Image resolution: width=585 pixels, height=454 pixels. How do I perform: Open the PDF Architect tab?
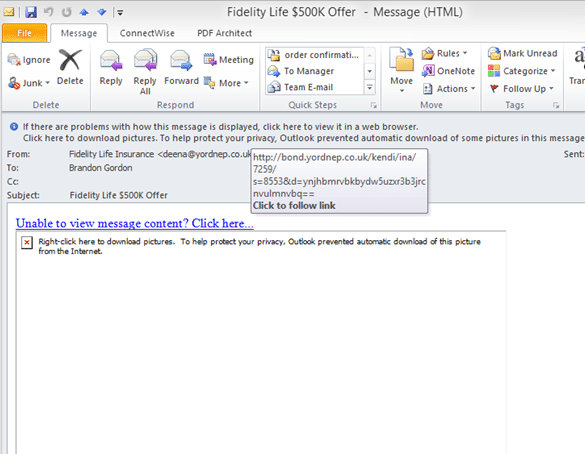[225, 33]
